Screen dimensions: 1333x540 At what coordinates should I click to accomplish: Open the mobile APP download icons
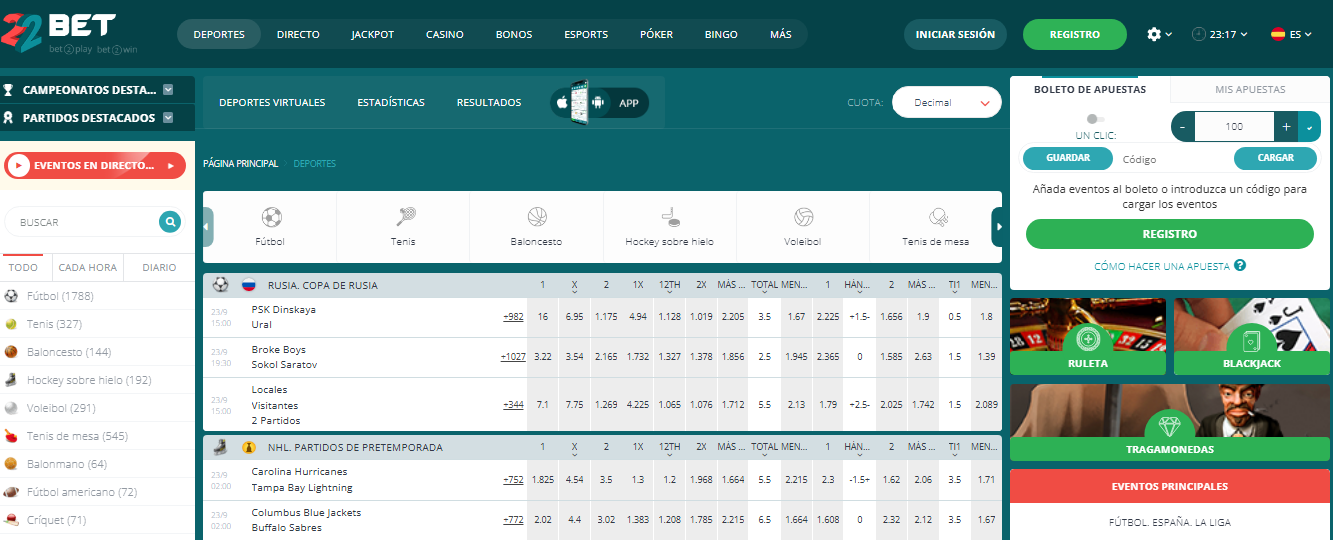(598, 103)
